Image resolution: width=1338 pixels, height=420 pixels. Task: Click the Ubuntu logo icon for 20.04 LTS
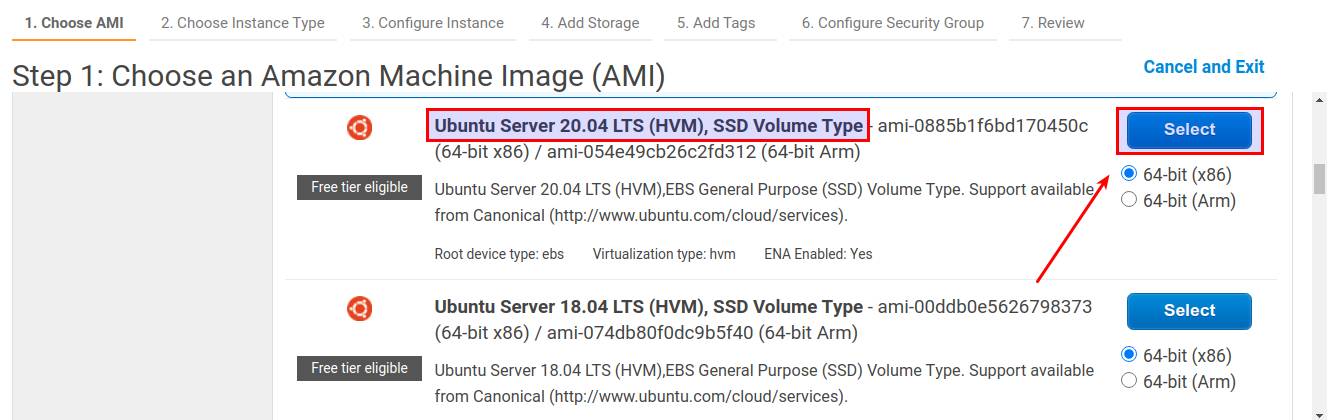(360, 128)
